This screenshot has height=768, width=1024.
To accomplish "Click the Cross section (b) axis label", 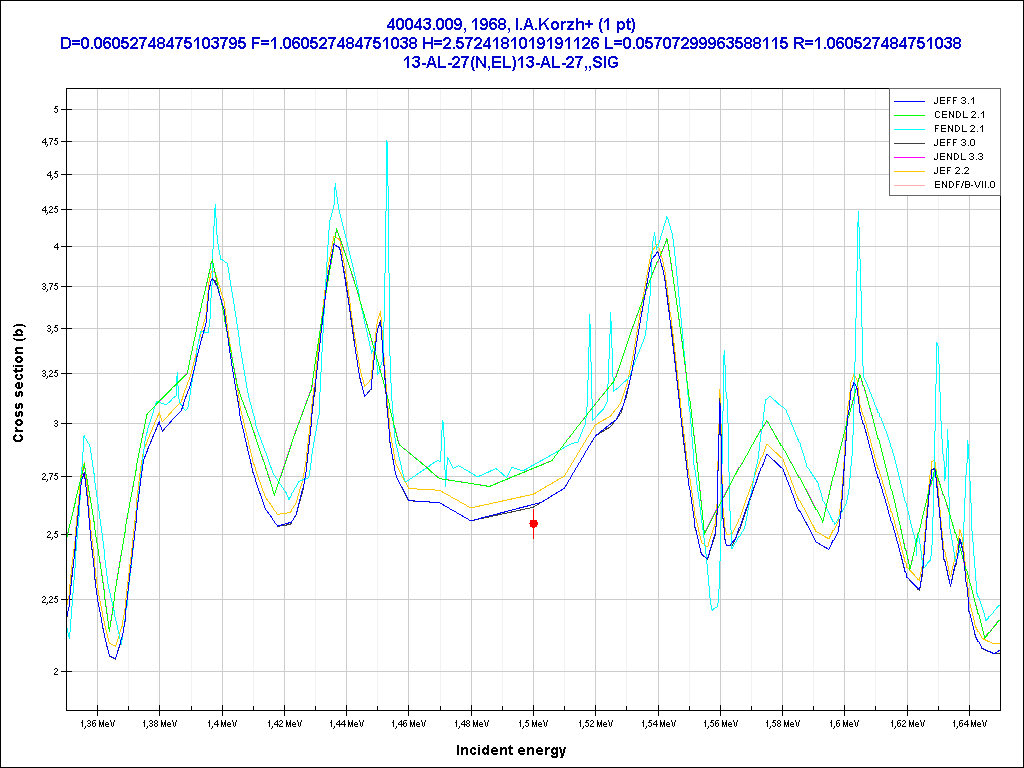I will point(18,384).
